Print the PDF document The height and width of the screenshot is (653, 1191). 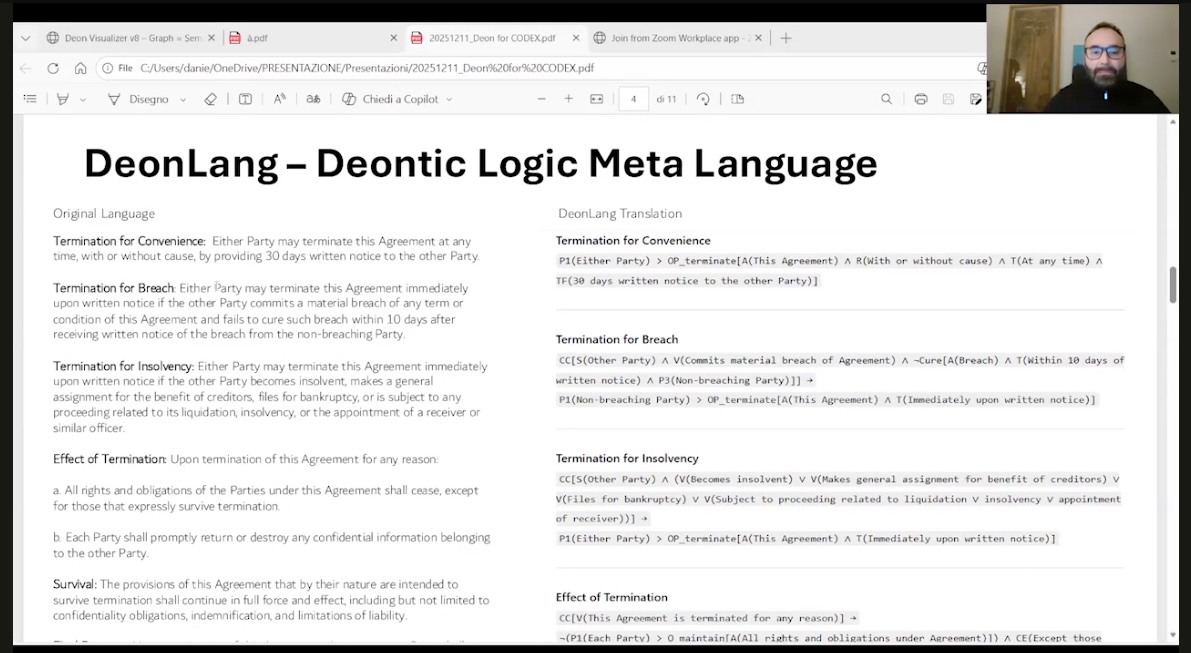click(921, 99)
